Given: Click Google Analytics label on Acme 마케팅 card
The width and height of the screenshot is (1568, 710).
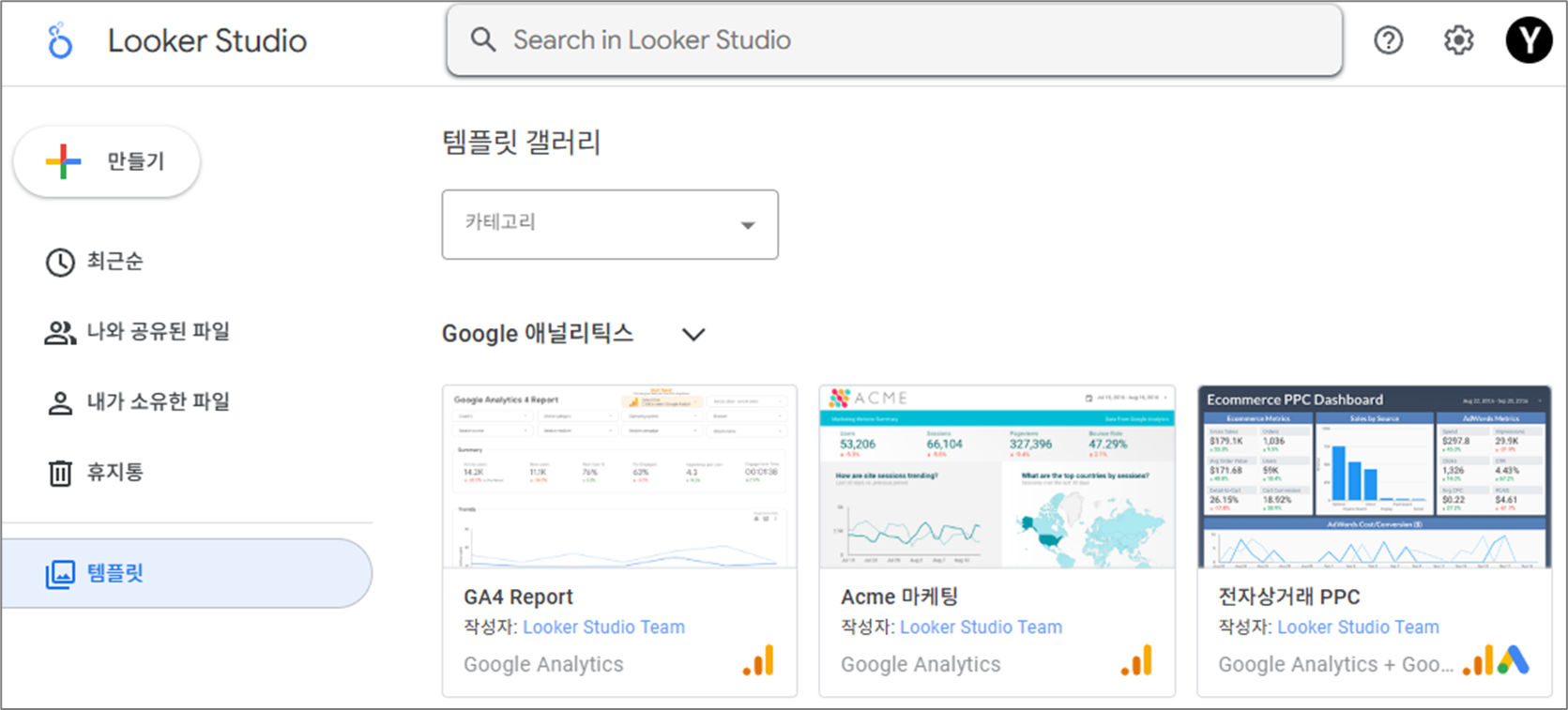Looking at the screenshot, I should [x=921, y=665].
